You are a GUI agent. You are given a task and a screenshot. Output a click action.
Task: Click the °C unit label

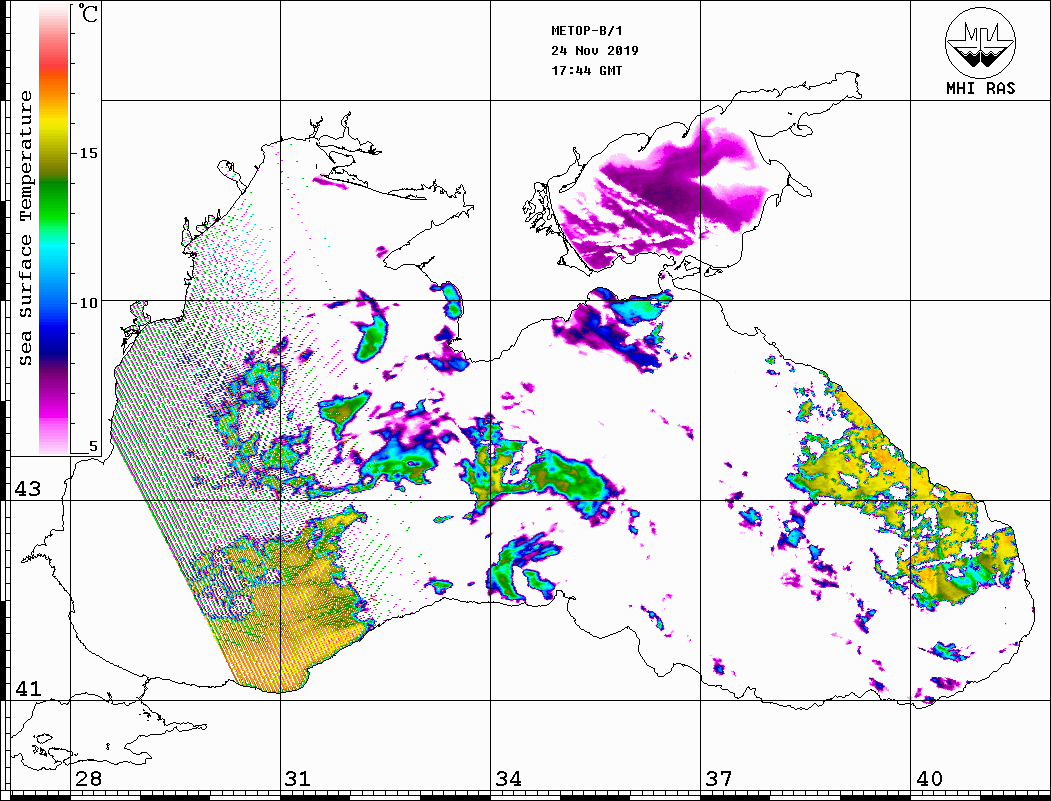coord(88,13)
